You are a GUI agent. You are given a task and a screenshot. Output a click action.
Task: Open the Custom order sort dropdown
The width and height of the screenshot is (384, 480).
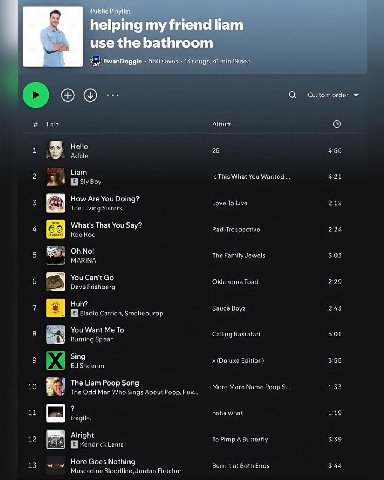click(x=333, y=95)
